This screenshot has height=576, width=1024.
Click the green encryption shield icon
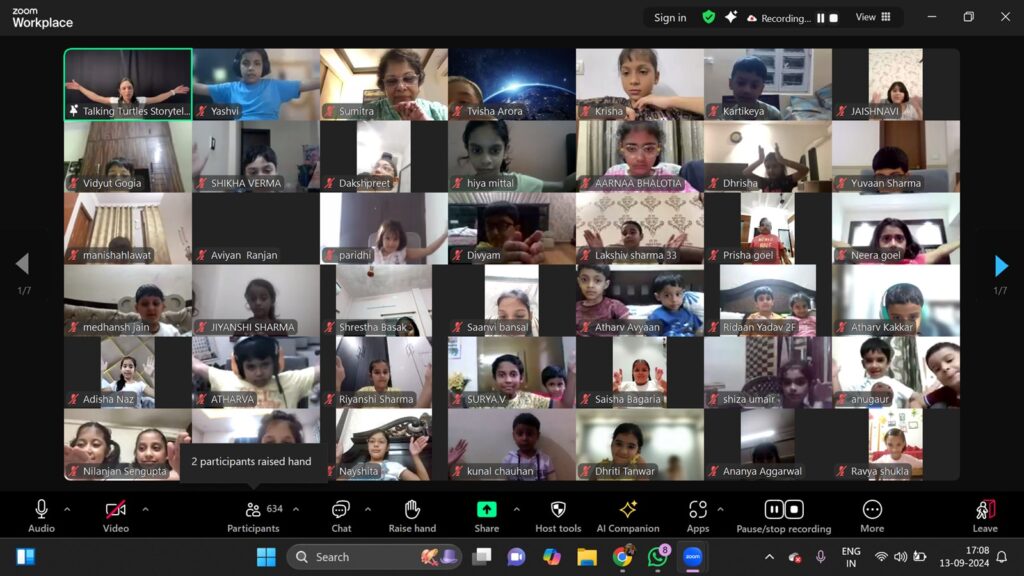point(708,17)
